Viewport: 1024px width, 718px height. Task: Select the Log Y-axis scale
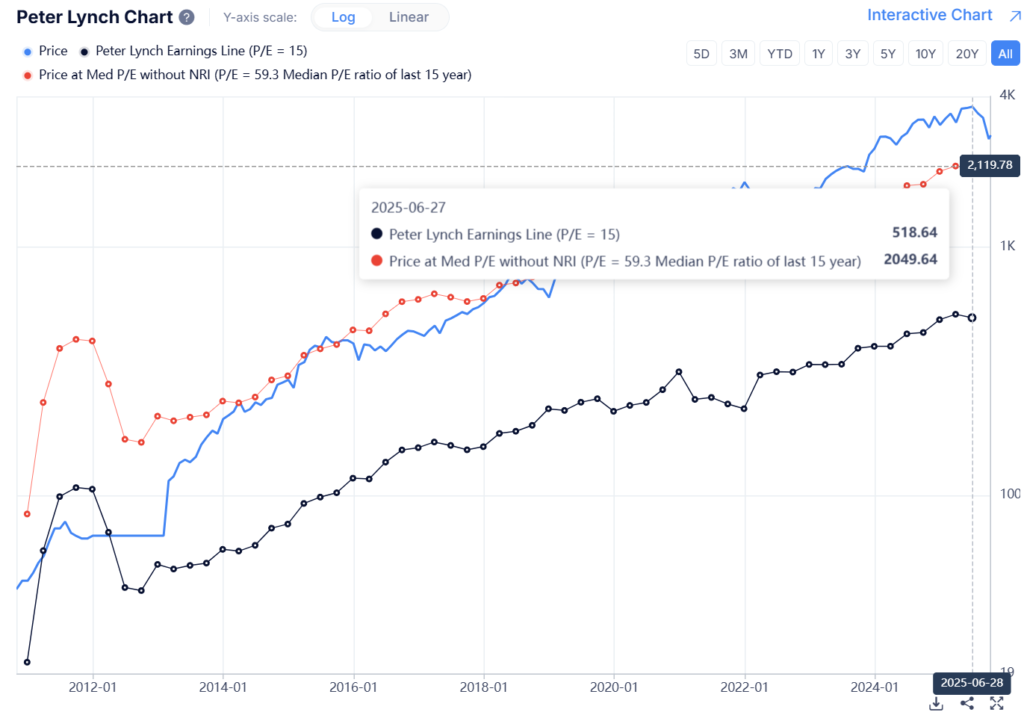coord(345,17)
